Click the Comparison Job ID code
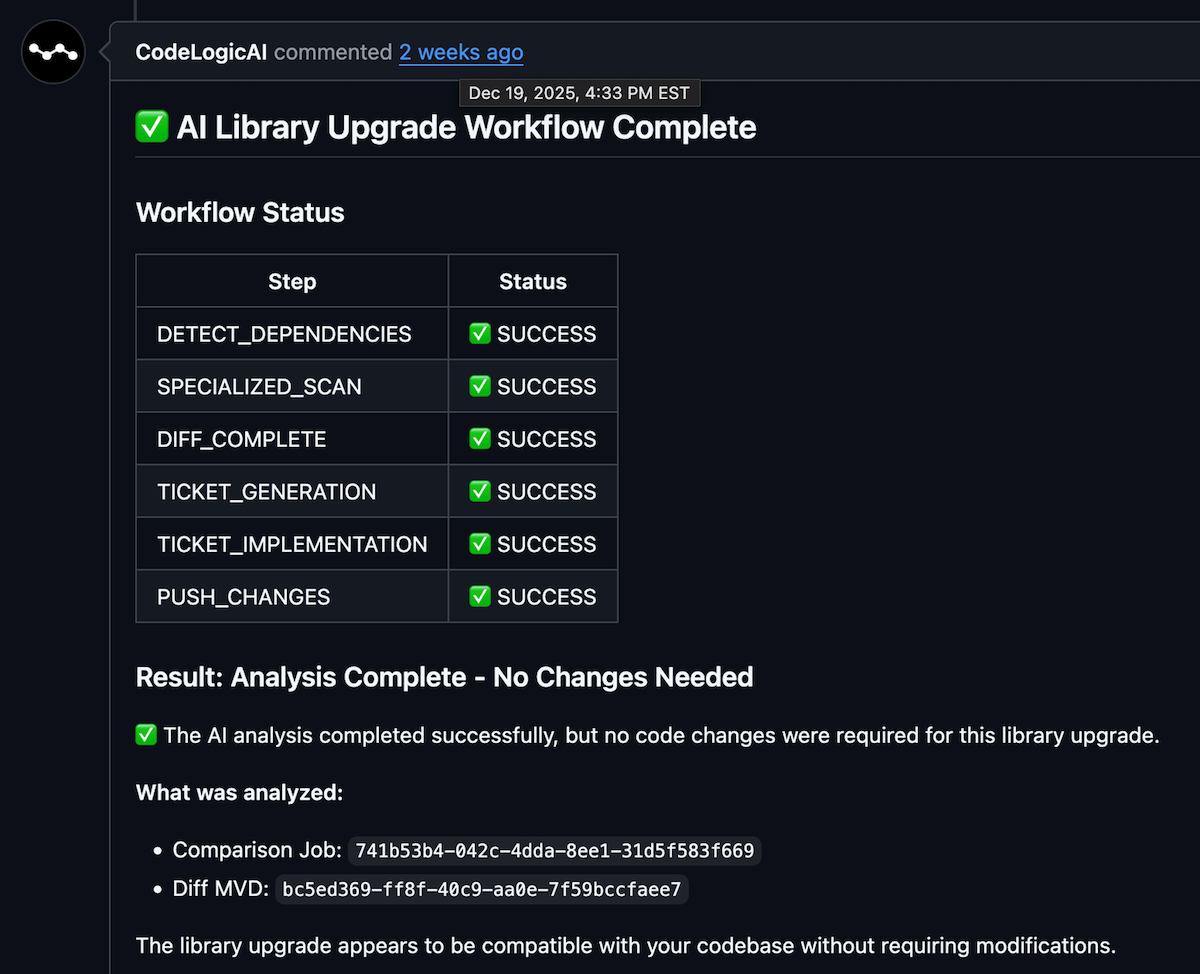Image resolution: width=1200 pixels, height=974 pixels. [555, 851]
